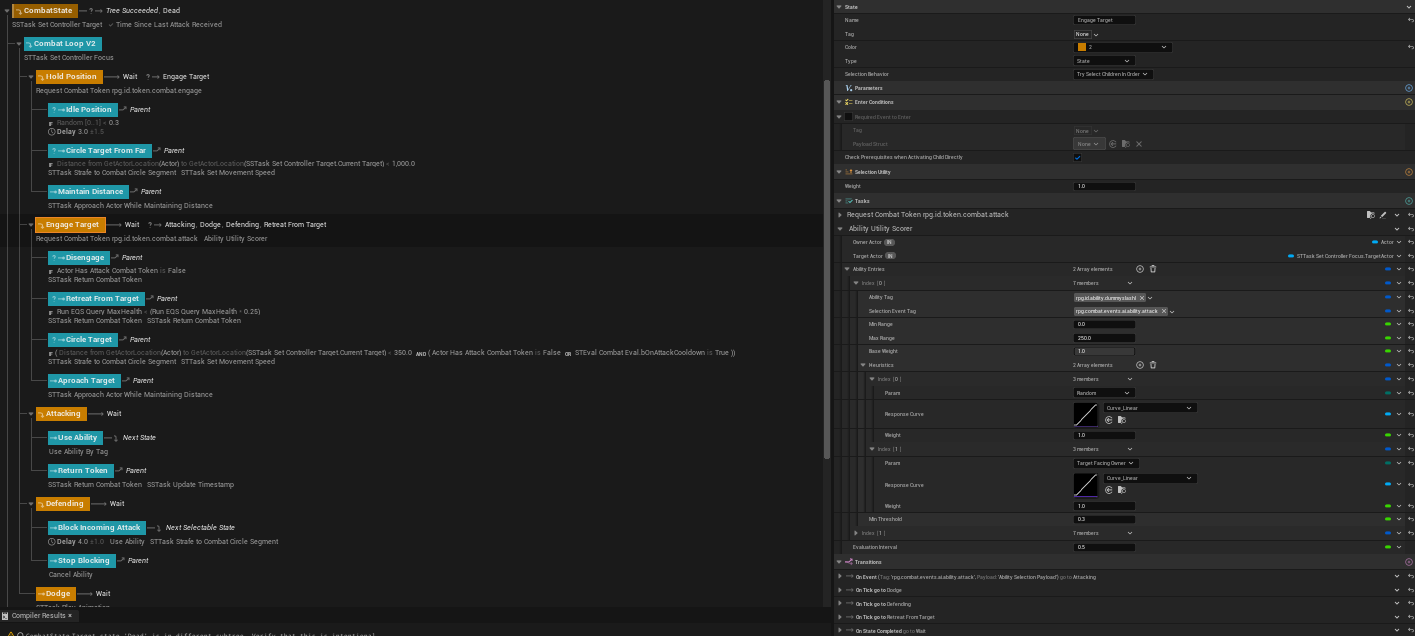Image resolution: width=1415 pixels, height=636 pixels.
Task: Remove the rpg.id.ability.dummyslashl ability tag
Action: (1142, 298)
